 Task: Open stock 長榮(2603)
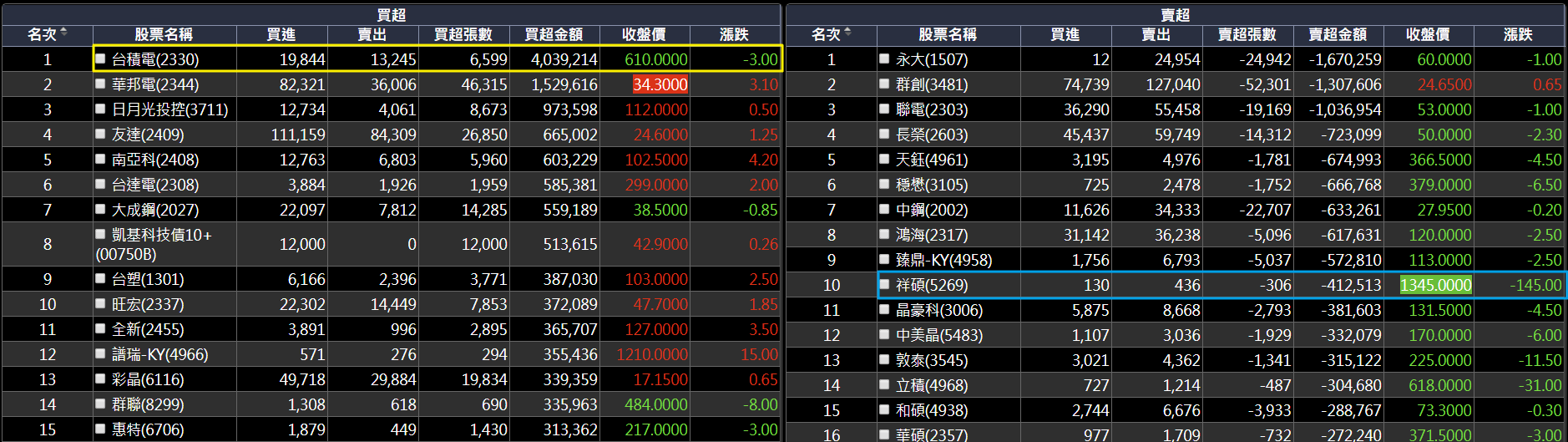932,135
